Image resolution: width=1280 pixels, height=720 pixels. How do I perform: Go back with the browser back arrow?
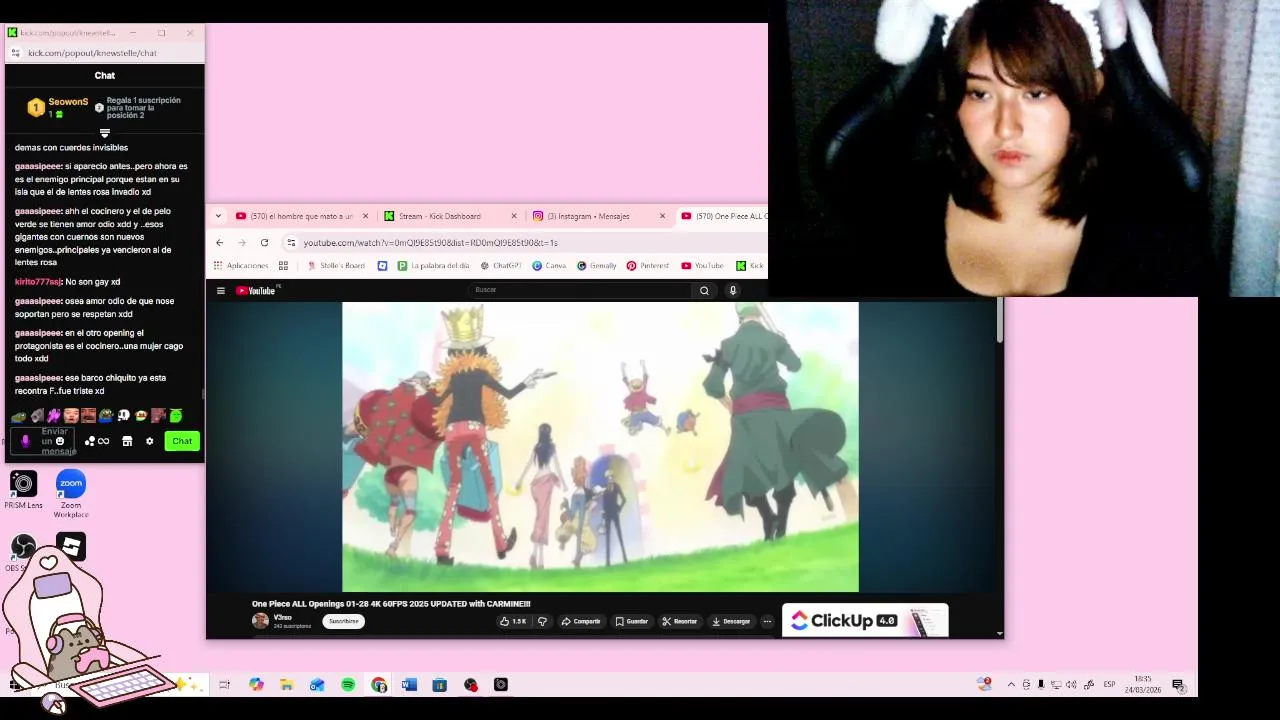point(220,243)
